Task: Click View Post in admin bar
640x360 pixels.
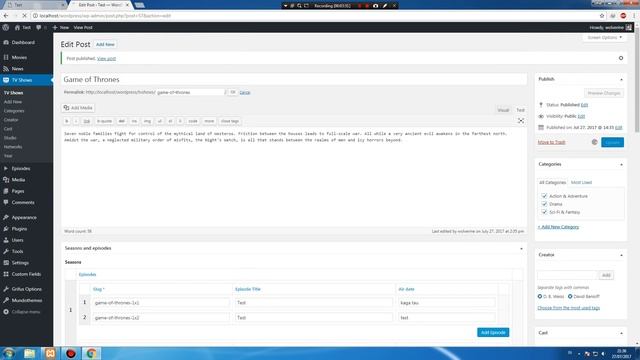Action: click(83, 27)
